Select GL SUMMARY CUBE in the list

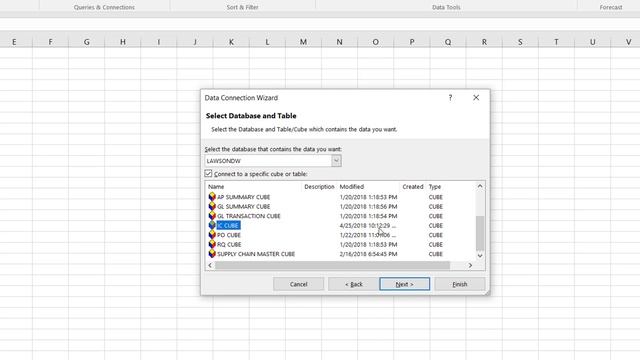click(x=244, y=207)
